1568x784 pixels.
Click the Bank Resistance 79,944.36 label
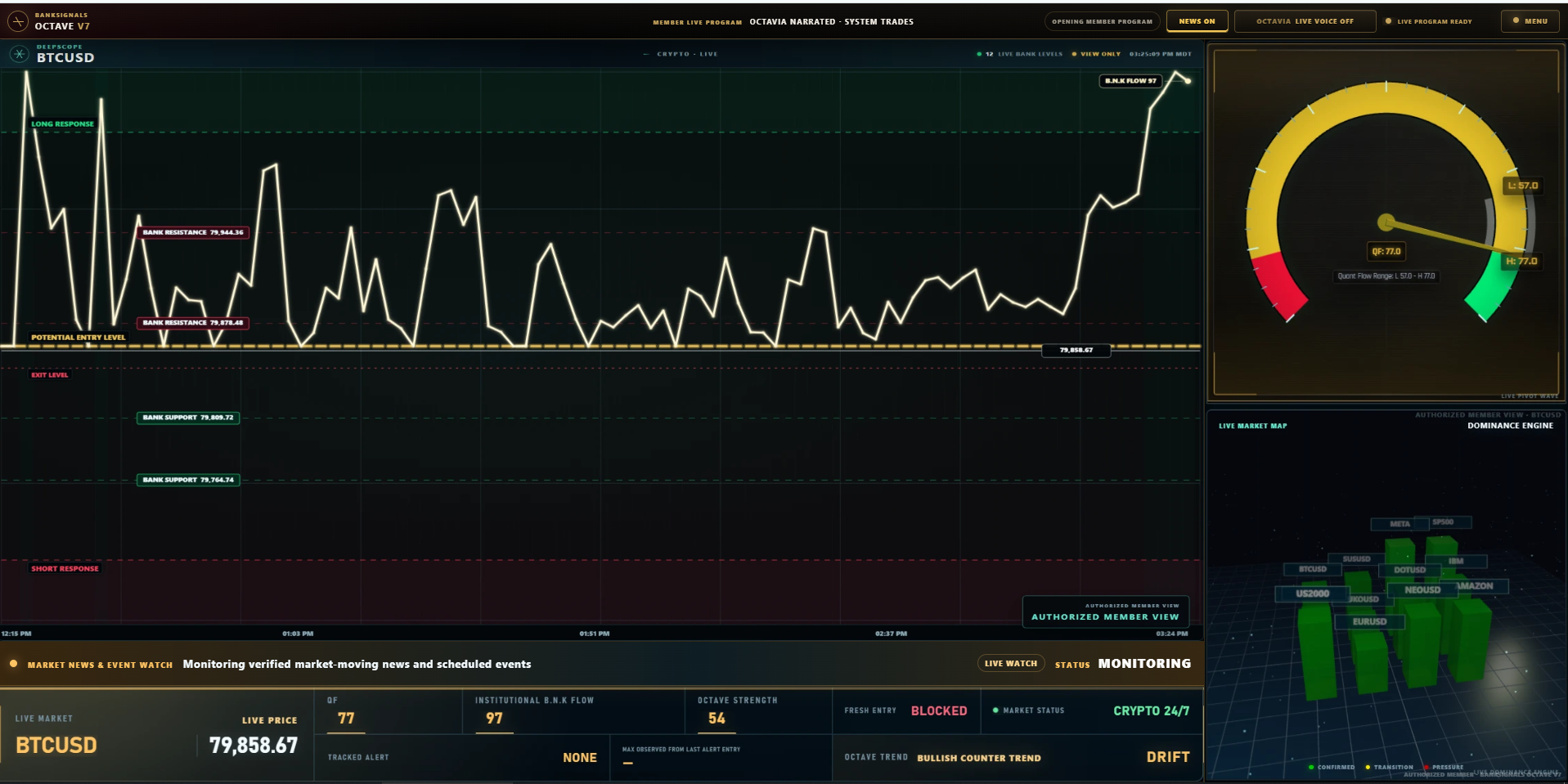tap(193, 232)
